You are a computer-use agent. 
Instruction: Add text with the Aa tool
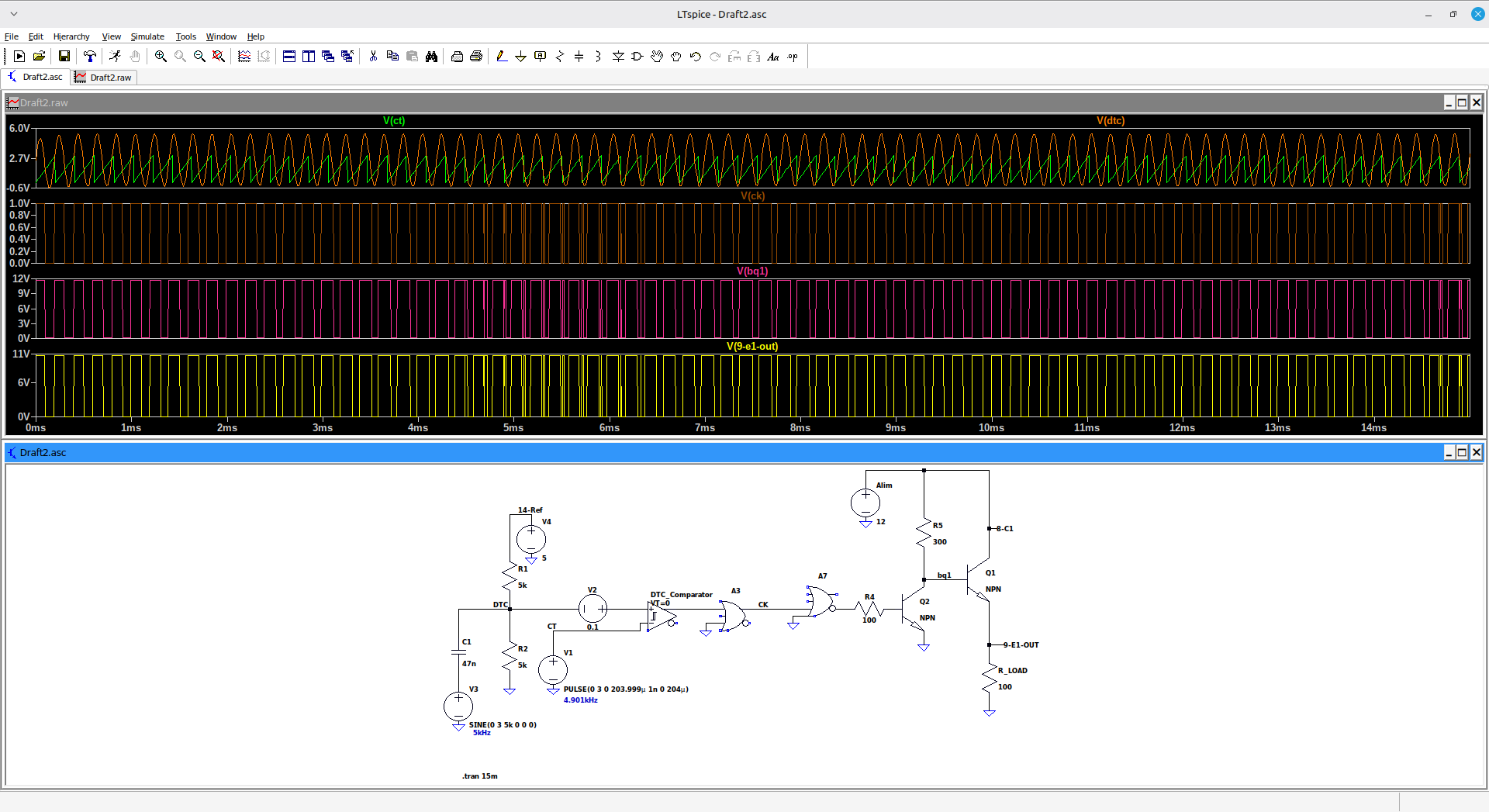click(x=773, y=57)
